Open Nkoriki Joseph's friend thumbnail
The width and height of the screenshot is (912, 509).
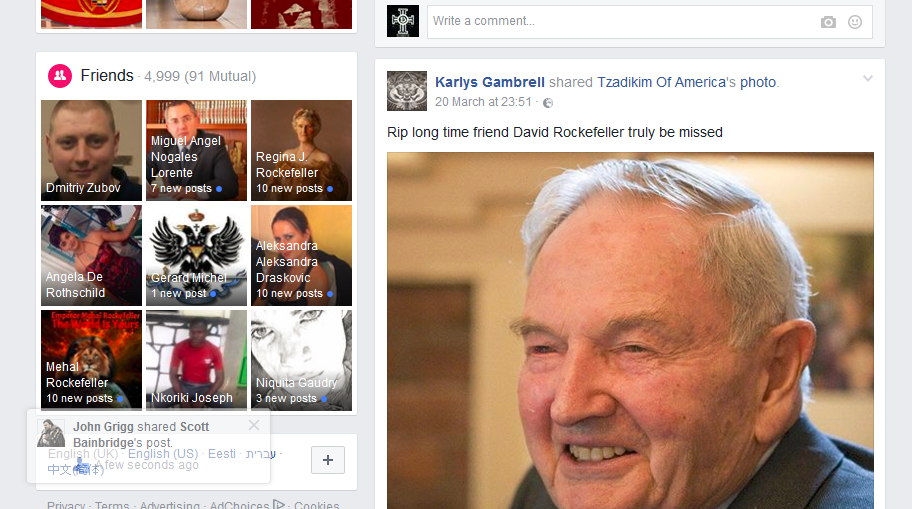point(197,359)
